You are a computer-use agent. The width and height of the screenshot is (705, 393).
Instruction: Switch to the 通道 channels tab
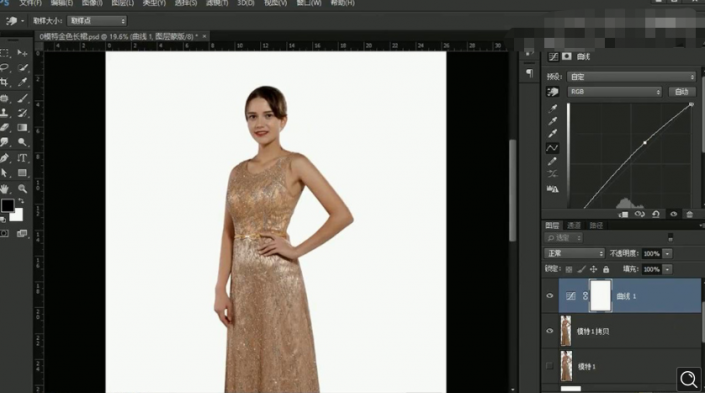[574, 226]
